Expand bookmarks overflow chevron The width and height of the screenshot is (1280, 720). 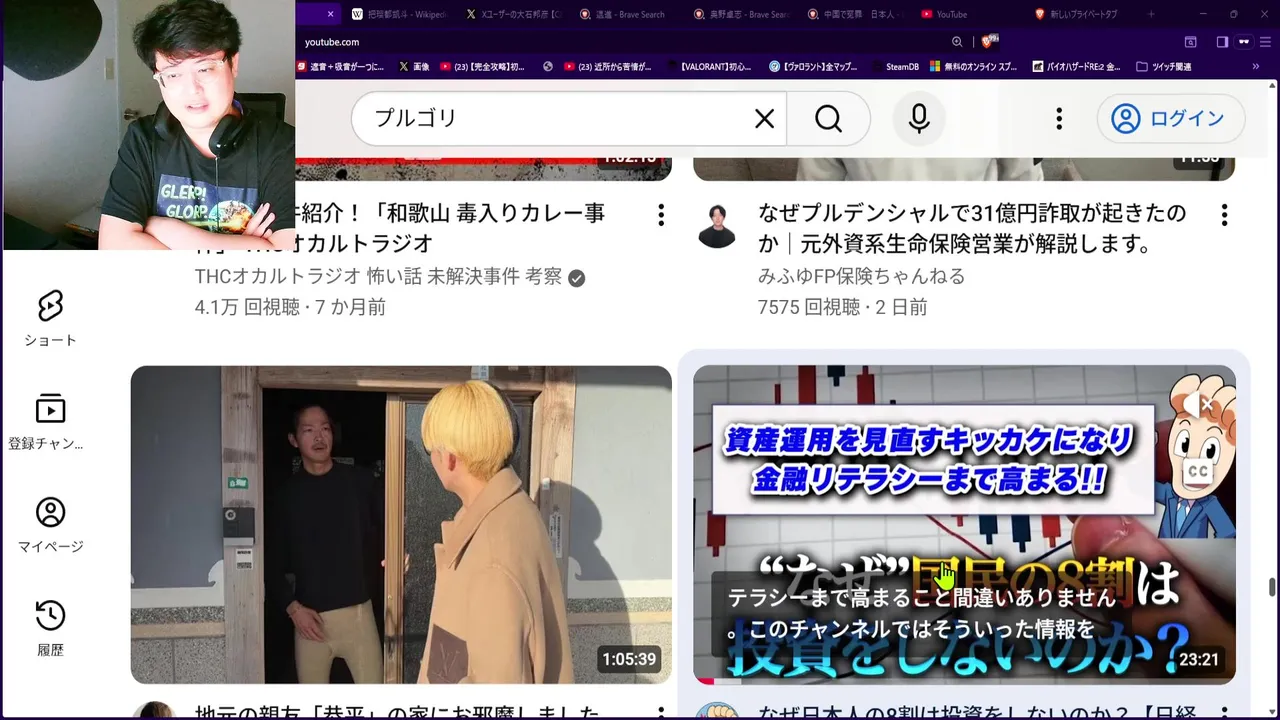(x=1256, y=67)
